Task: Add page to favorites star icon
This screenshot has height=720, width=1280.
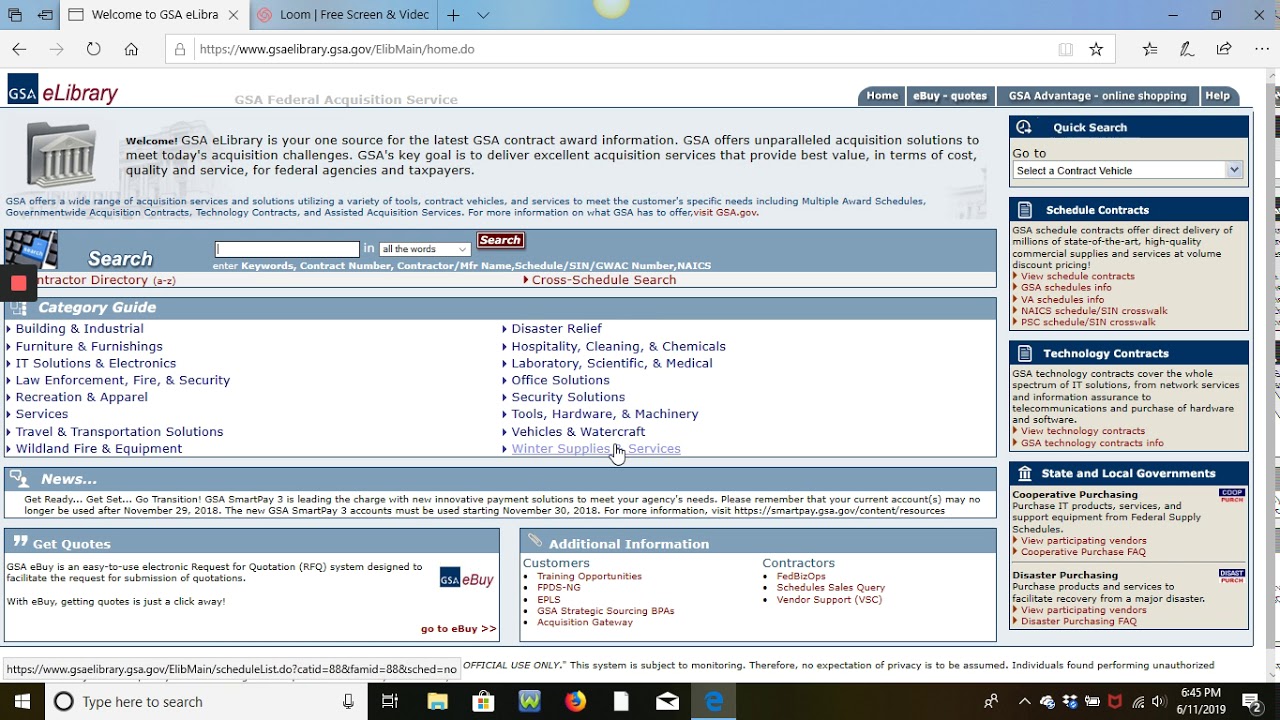Action: (1096, 49)
